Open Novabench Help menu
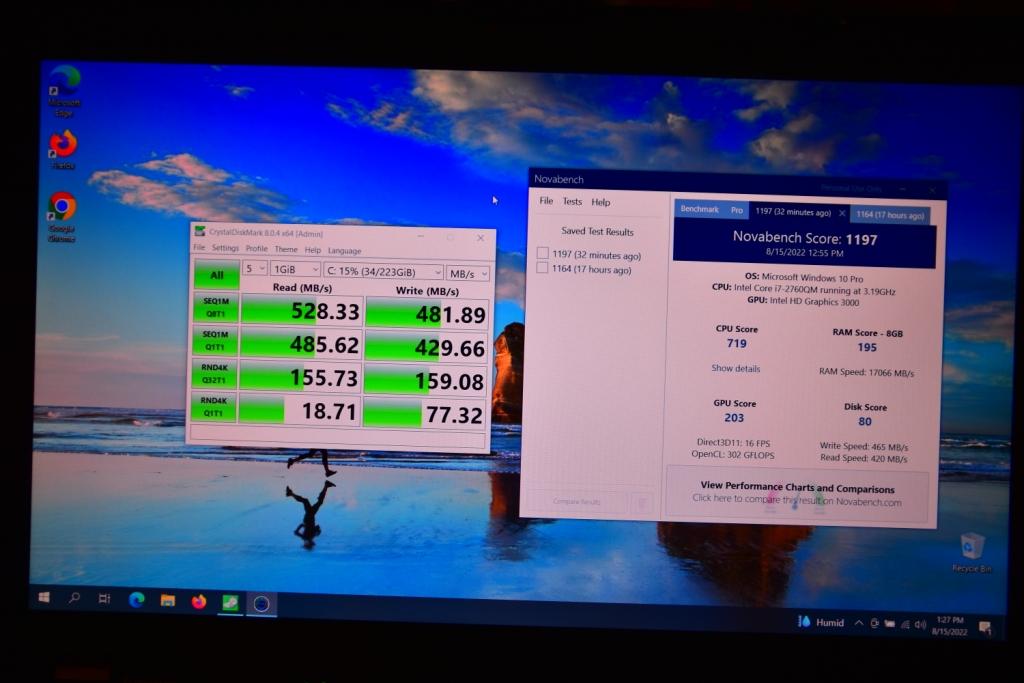The width and height of the screenshot is (1024, 683). (601, 202)
